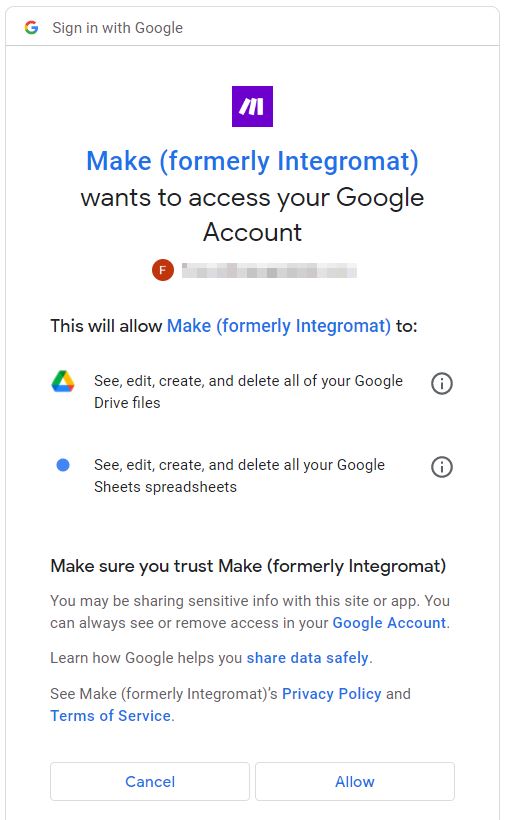507x820 pixels.
Task: Click the Make (formerly Integromat) title link
Action: pyautogui.click(x=252, y=161)
